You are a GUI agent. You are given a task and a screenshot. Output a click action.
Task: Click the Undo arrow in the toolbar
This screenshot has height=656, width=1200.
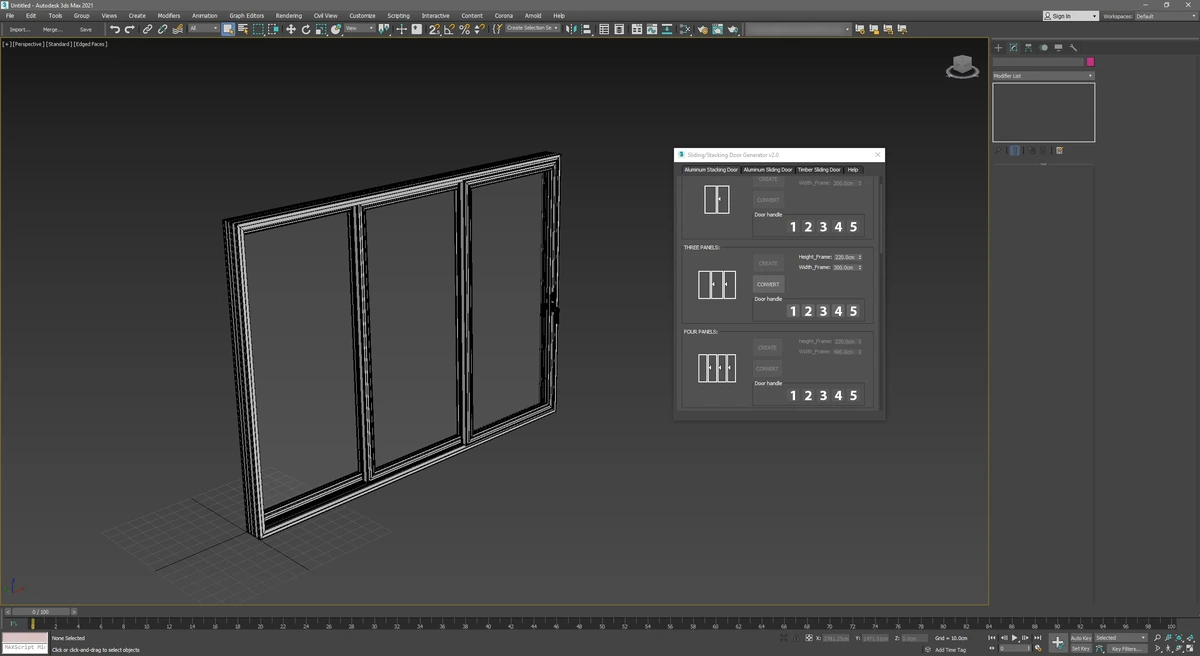[115, 29]
